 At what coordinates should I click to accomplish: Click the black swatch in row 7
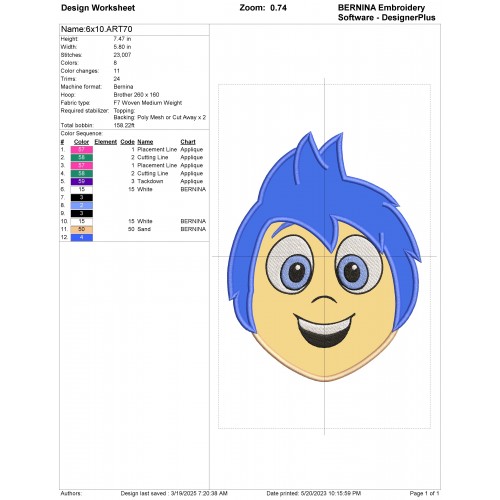coord(81,197)
